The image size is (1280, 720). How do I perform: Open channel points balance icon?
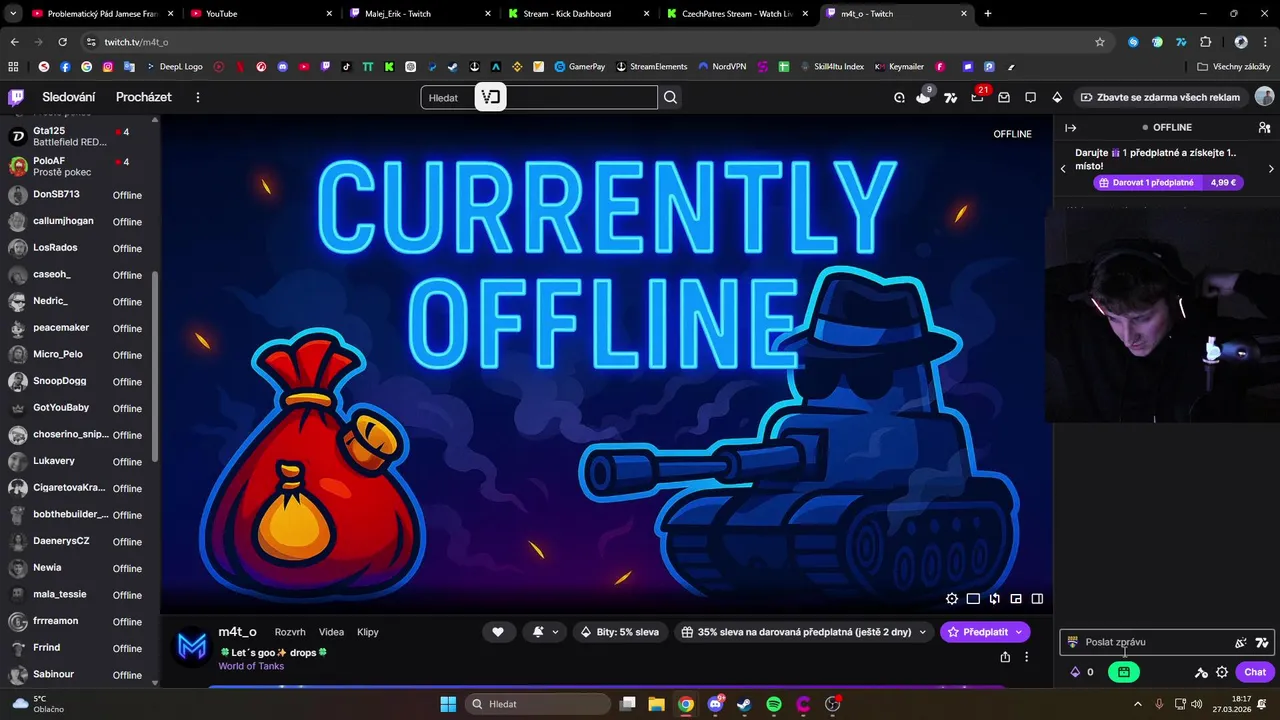(x=1083, y=672)
